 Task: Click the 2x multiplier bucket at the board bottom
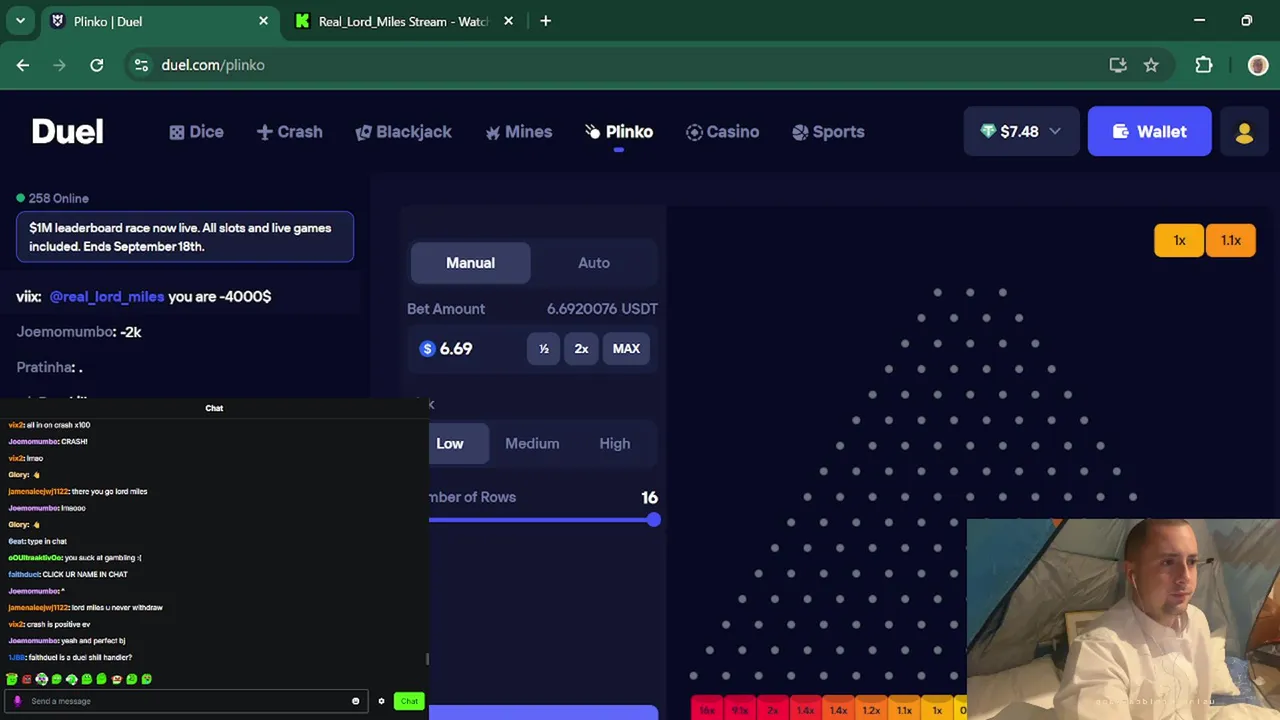[773, 709]
